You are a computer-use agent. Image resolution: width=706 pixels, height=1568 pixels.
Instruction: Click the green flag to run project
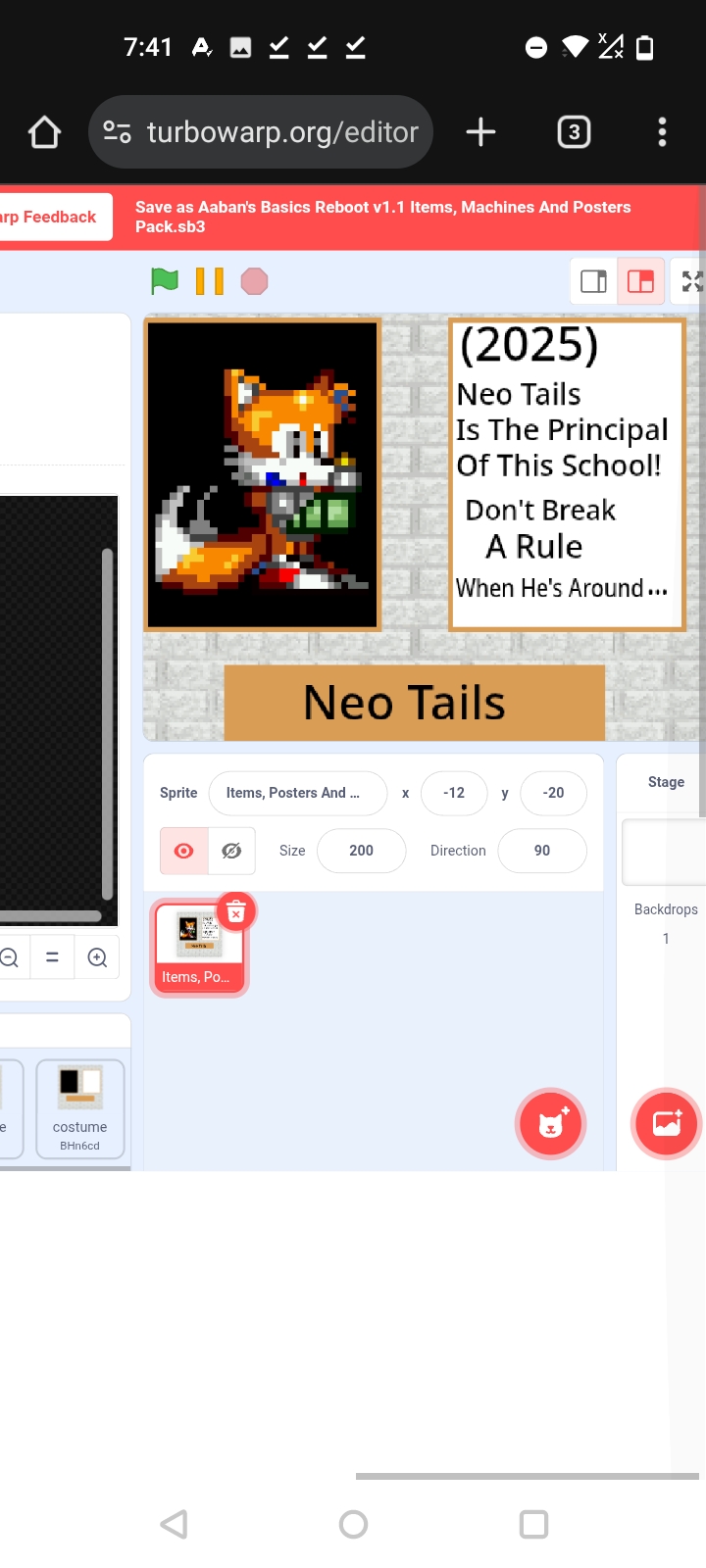click(165, 281)
